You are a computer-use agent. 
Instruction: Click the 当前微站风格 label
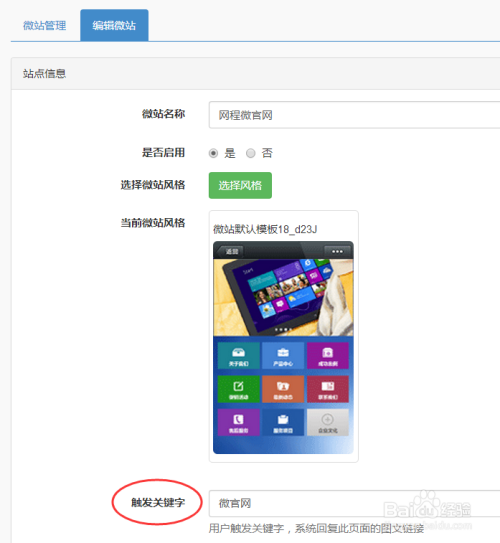pos(153,223)
